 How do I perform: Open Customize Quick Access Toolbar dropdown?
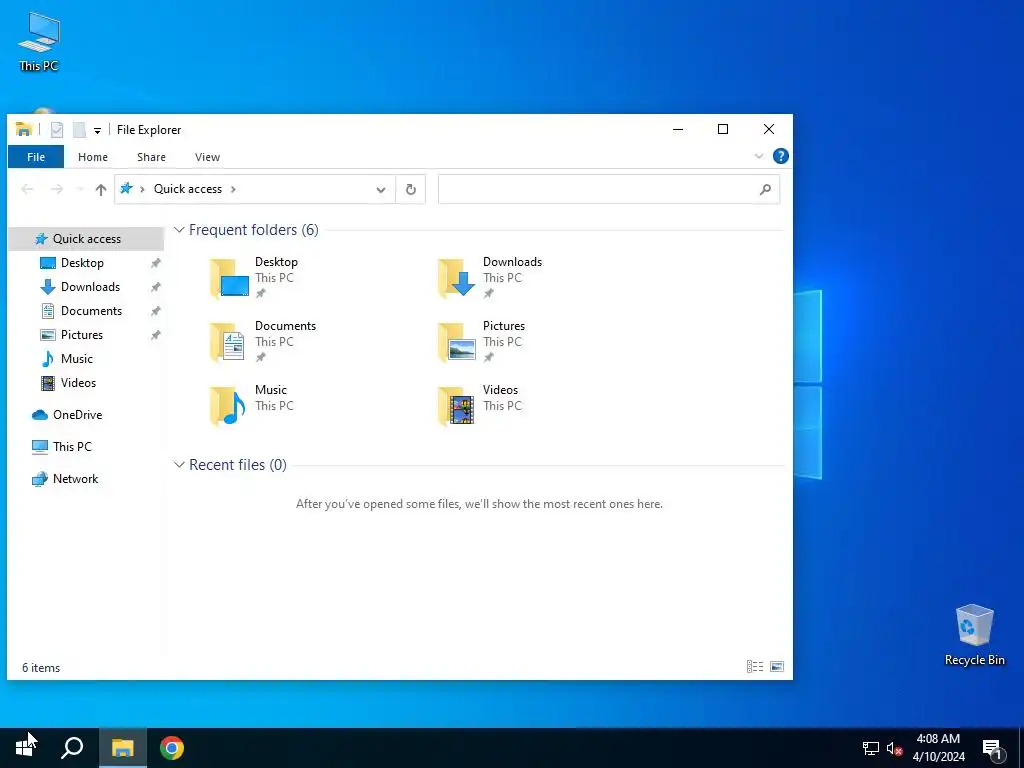(x=97, y=131)
